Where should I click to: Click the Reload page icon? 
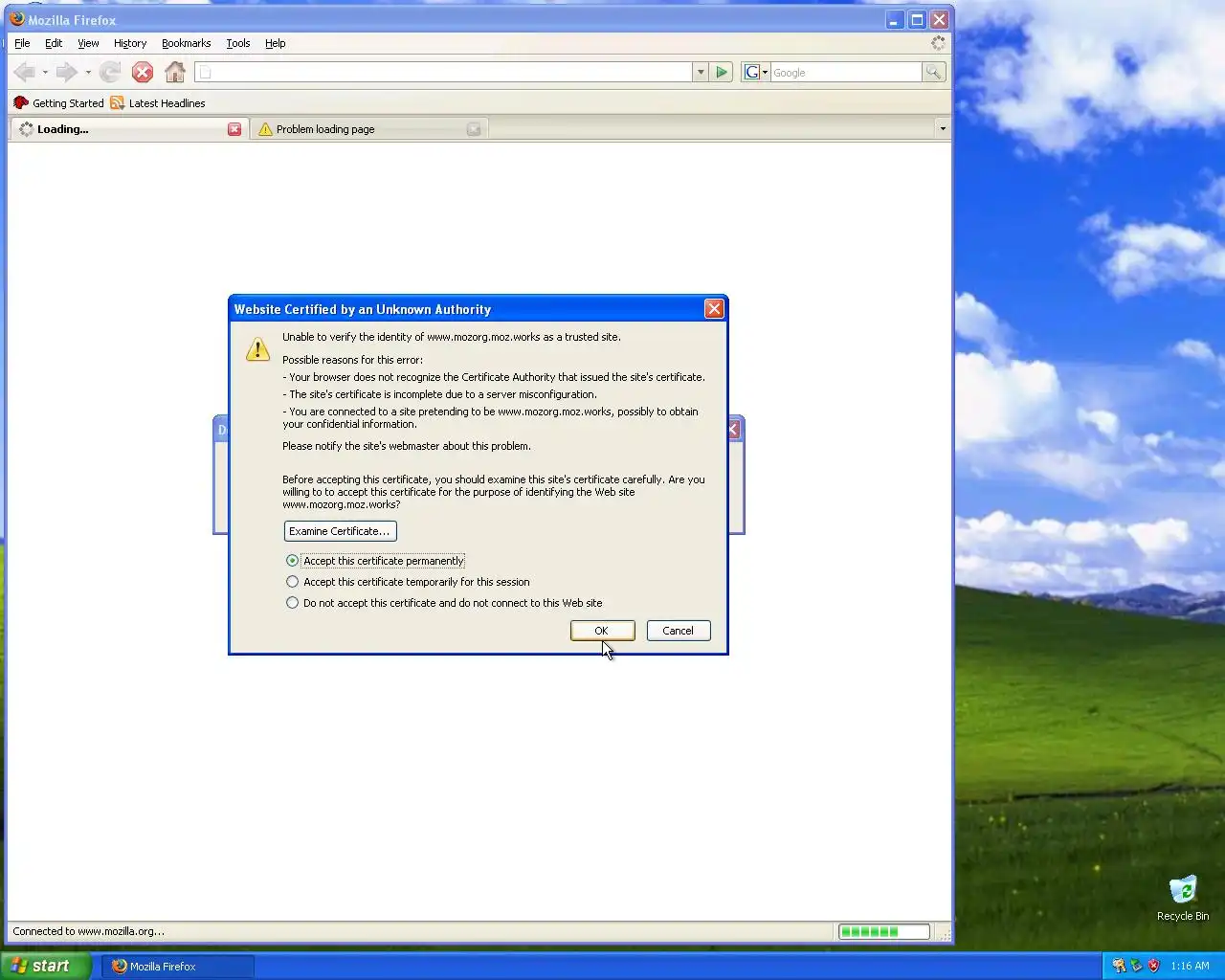[x=110, y=72]
